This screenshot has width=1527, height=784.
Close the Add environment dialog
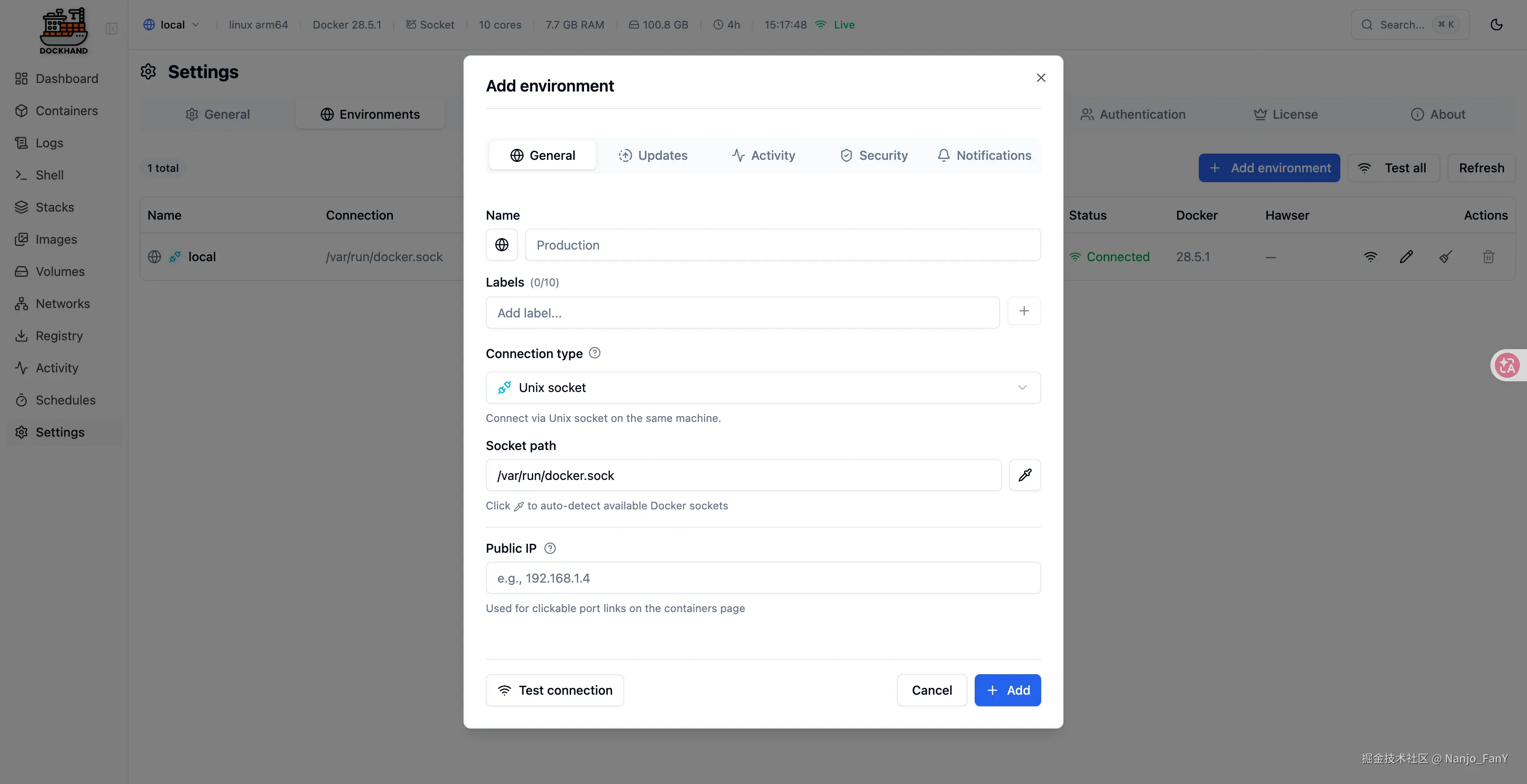click(x=1040, y=78)
